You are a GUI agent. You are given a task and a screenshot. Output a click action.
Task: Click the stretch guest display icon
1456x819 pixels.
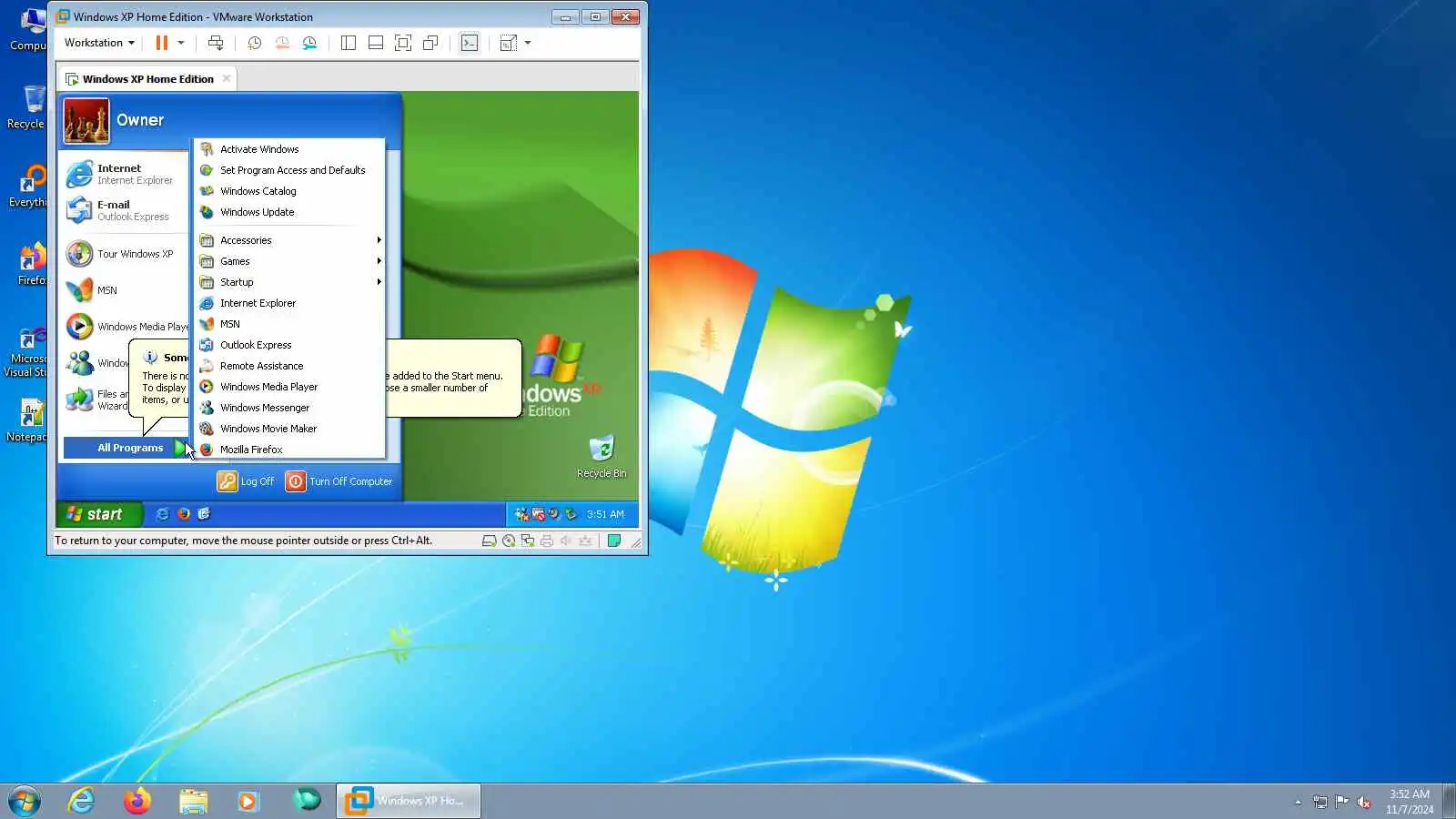509,43
